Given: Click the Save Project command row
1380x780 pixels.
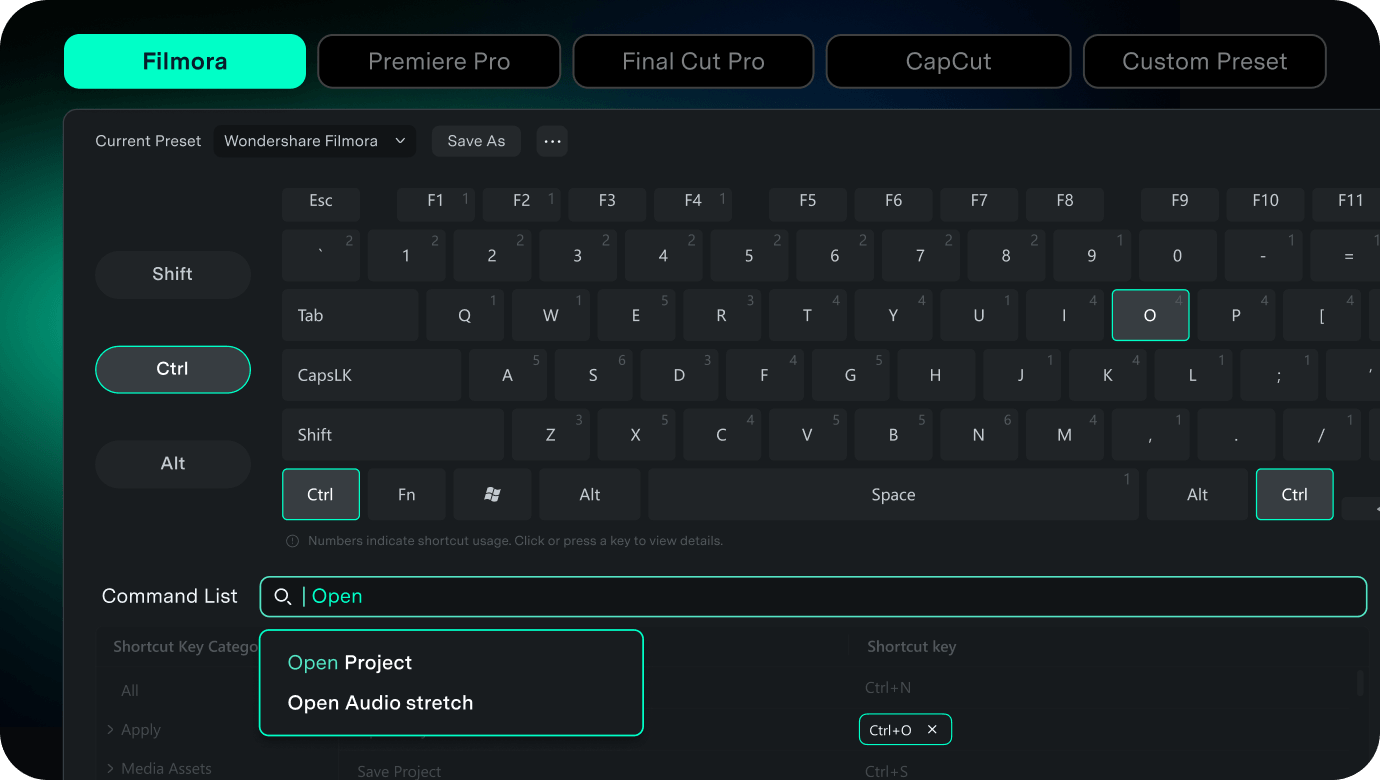Looking at the screenshot, I should tap(399, 771).
